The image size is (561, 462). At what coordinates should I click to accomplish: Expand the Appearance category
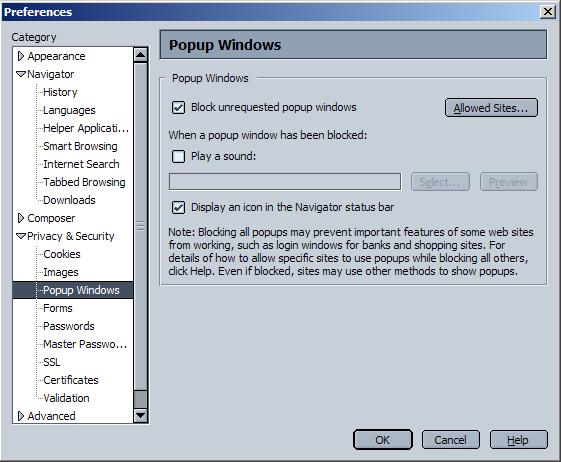point(21,56)
